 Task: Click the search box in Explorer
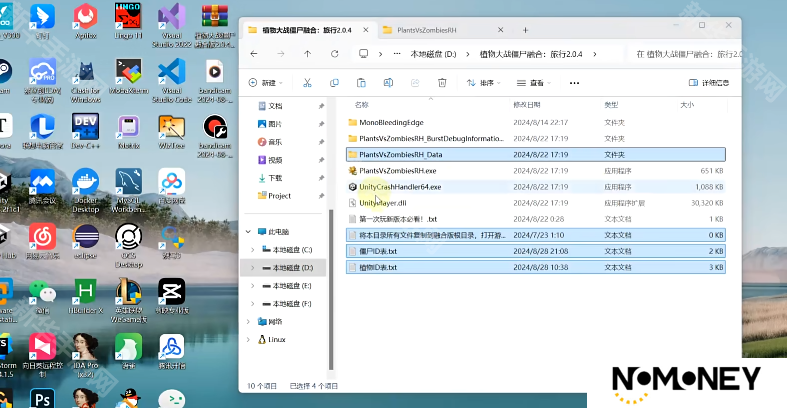click(x=684, y=54)
